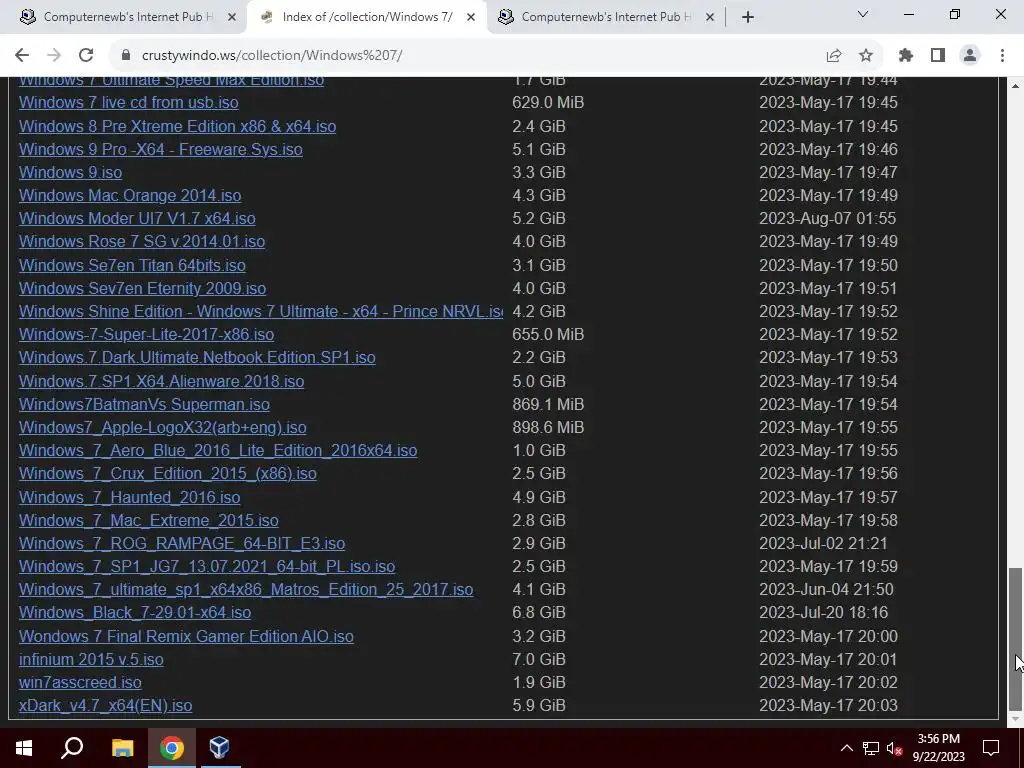
Task: Click the Chrome taskbar icon
Action: pyautogui.click(x=172, y=748)
